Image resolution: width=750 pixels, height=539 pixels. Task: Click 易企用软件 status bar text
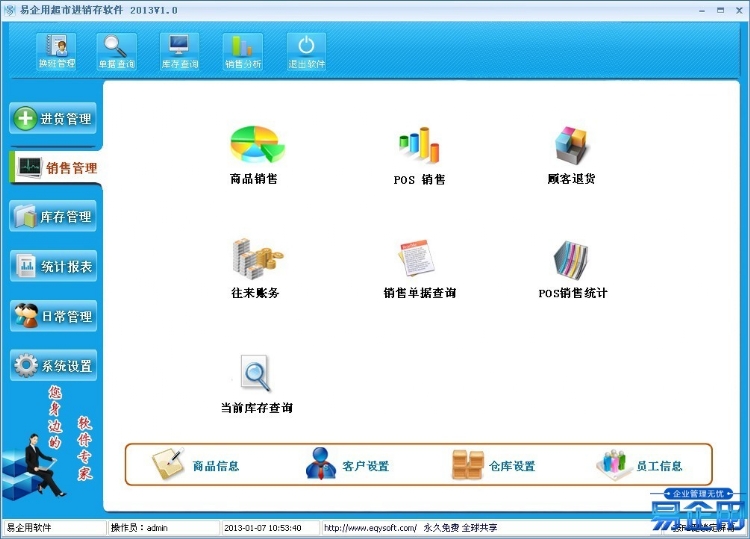[x=29, y=528]
